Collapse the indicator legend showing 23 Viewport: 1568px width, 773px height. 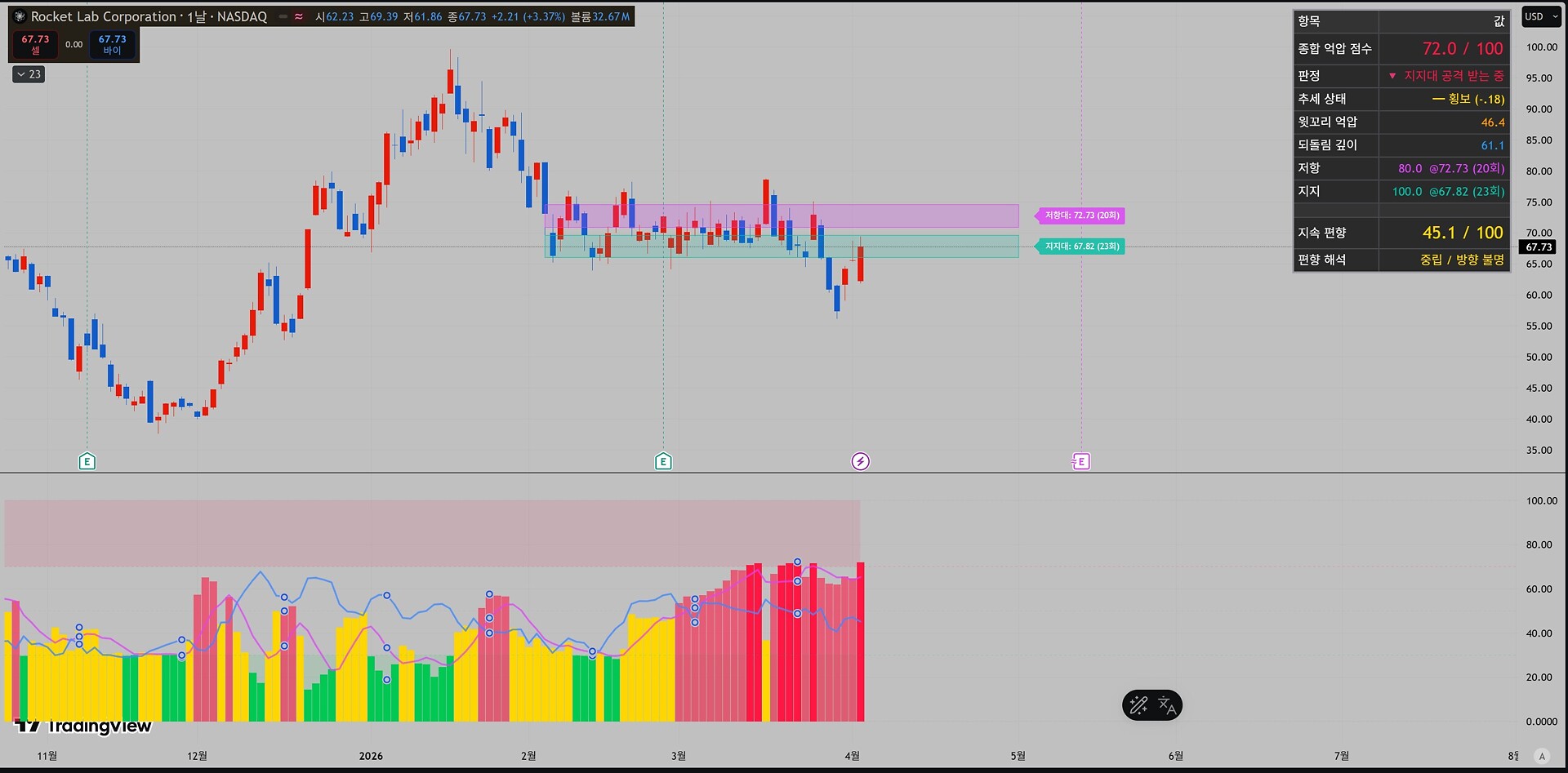click(29, 74)
